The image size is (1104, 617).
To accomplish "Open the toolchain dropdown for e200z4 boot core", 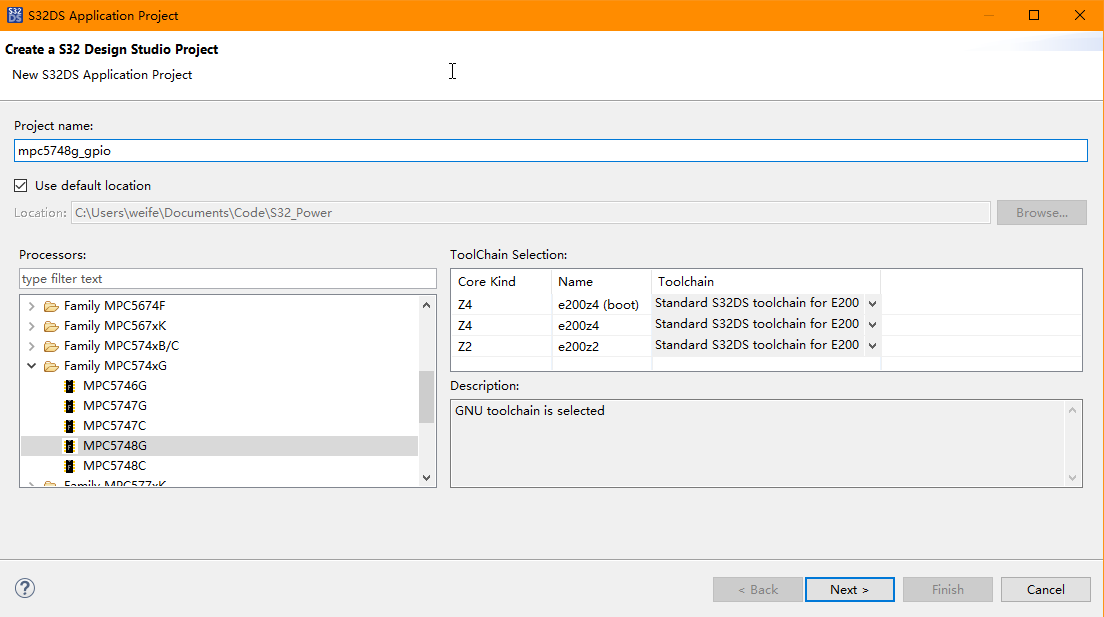I will (872, 302).
